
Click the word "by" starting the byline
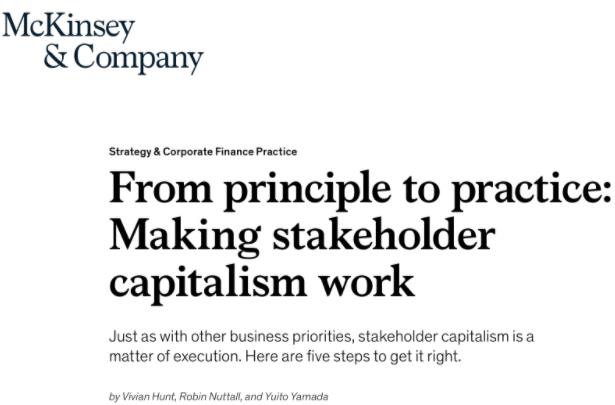113,396
